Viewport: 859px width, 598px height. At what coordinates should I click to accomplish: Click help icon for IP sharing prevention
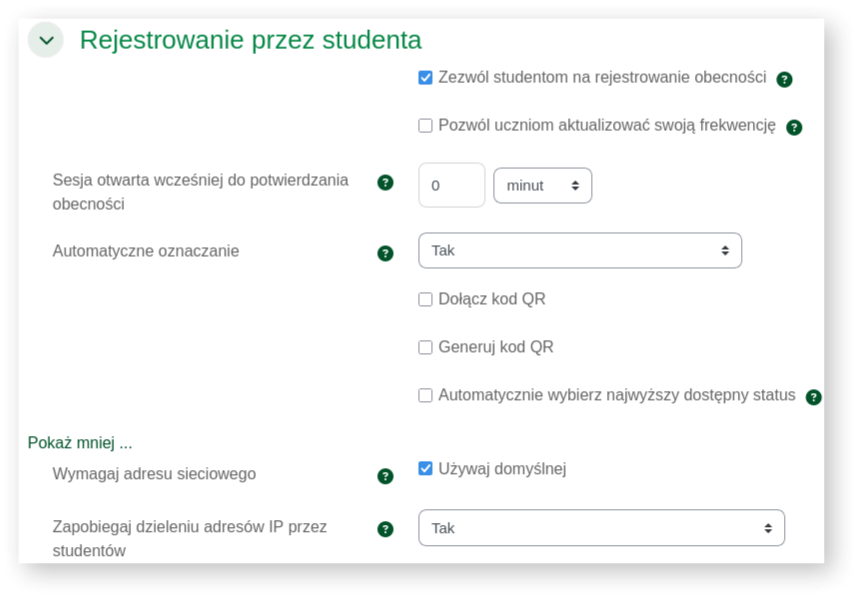pyautogui.click(x=386, y=527)
